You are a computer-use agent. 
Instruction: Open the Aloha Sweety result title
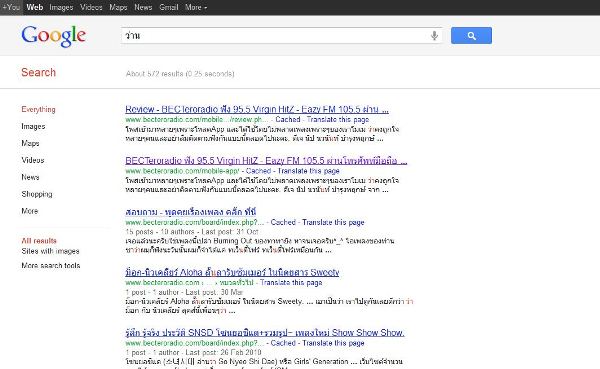pos(232,272)
